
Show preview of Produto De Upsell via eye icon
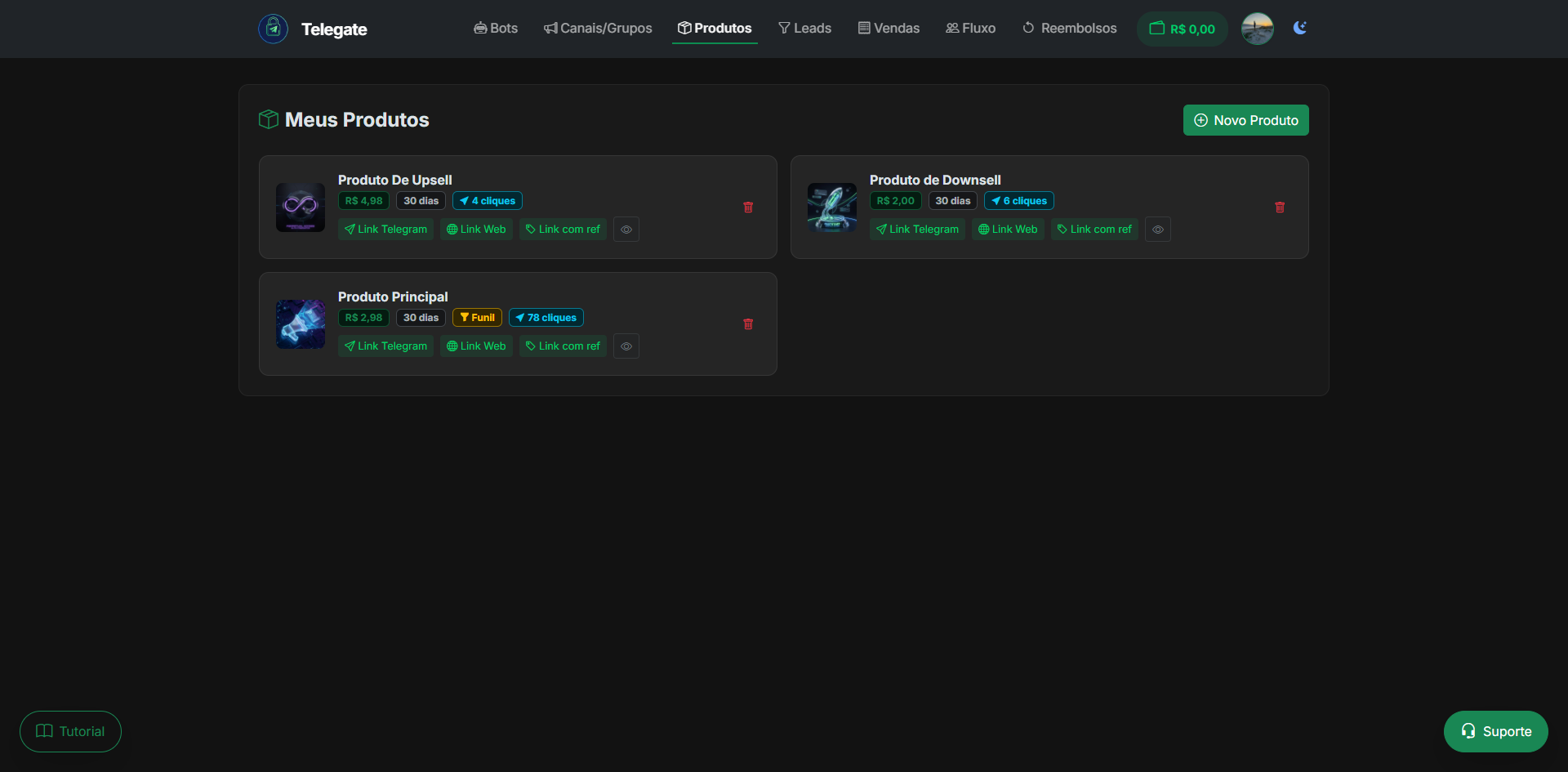[626, 230]
